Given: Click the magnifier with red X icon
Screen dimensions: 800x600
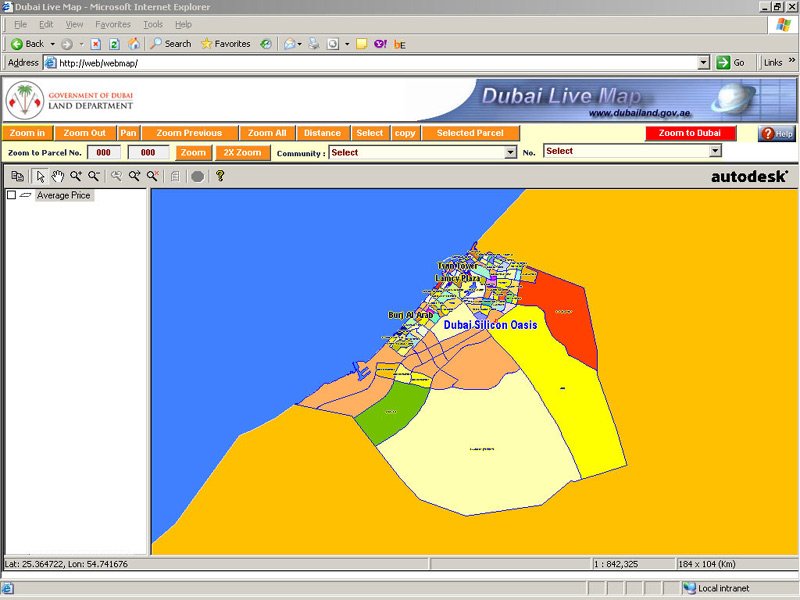Looking at the screenshot, I should click(x=153, y=177).
